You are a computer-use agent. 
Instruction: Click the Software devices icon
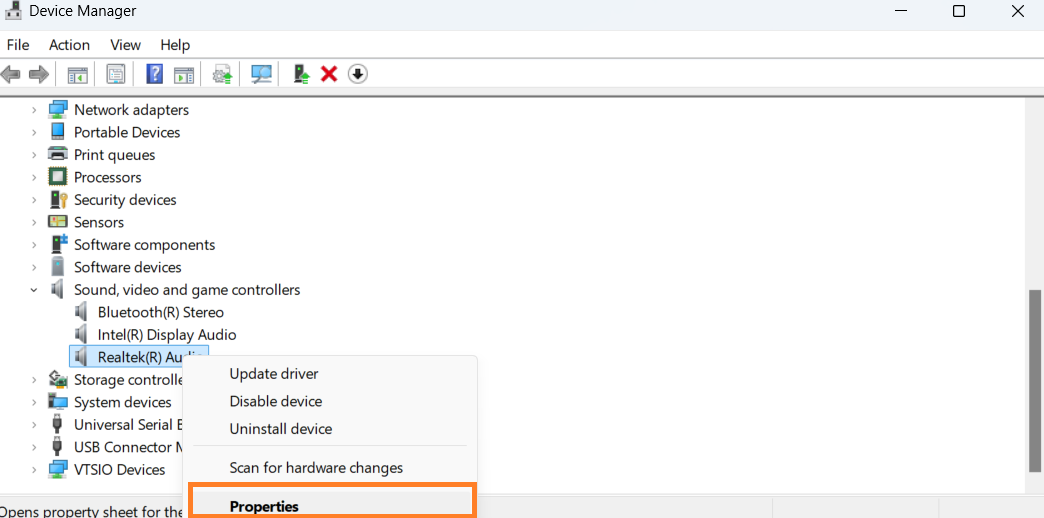pos(58,267)
